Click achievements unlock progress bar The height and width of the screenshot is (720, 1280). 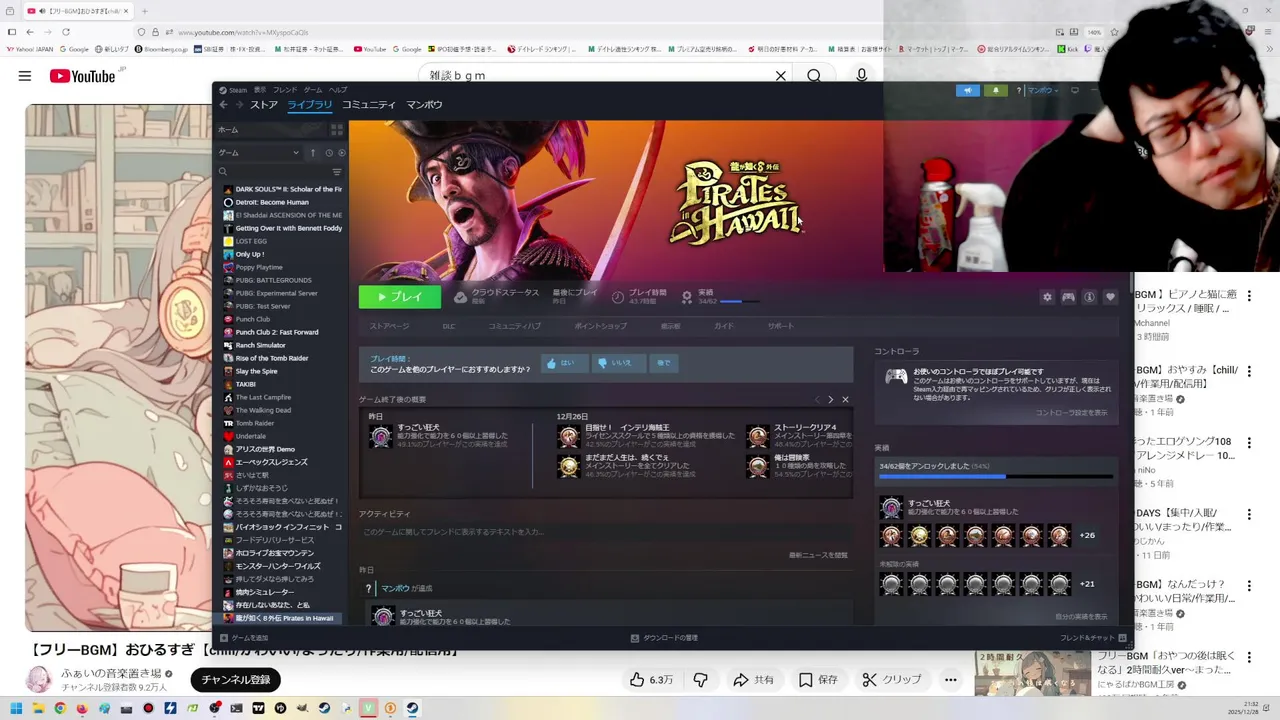coord(996,477)
